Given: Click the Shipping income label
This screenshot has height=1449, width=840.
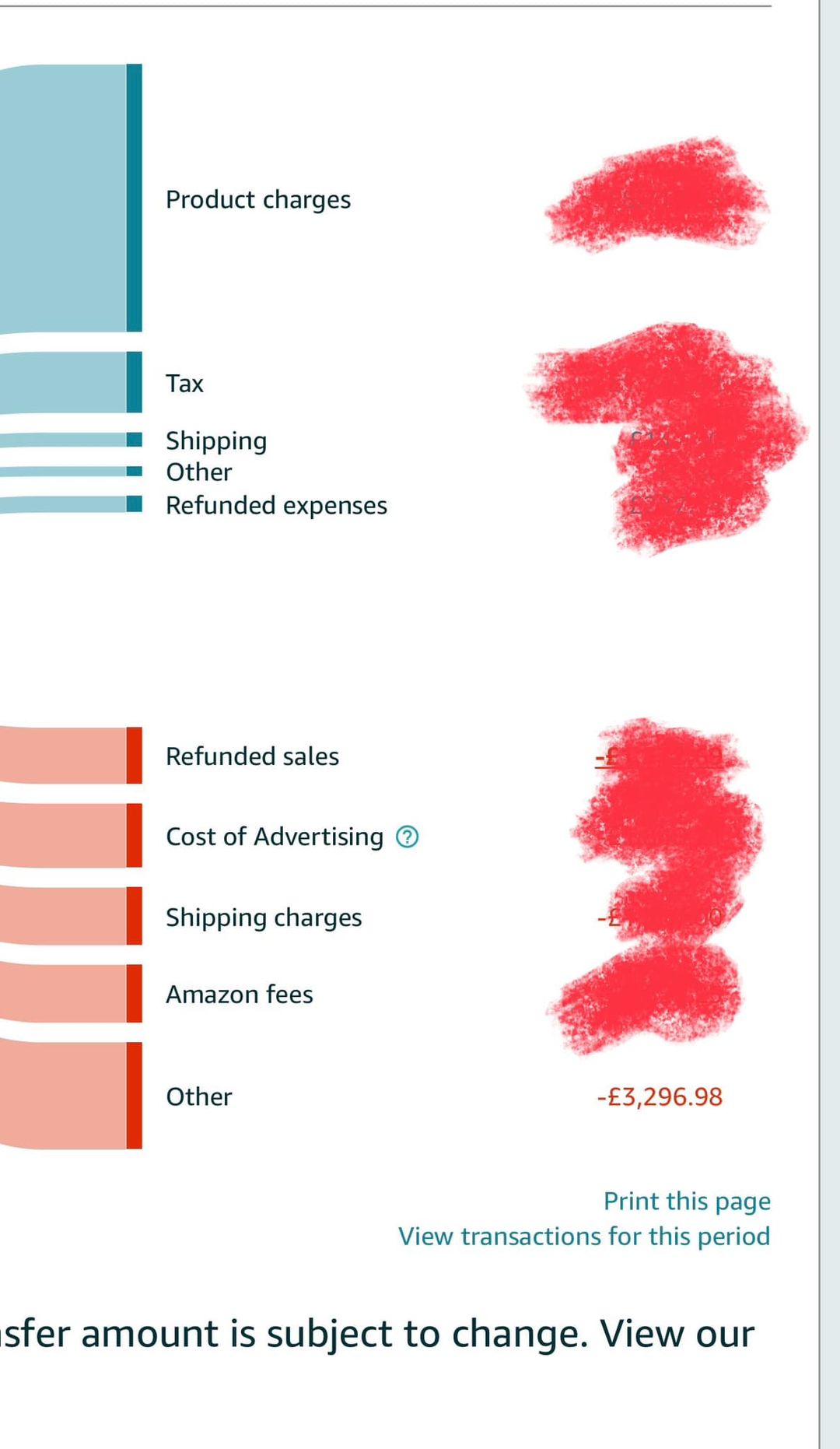Looking at the screenshot, I should (x=216, y=441).
